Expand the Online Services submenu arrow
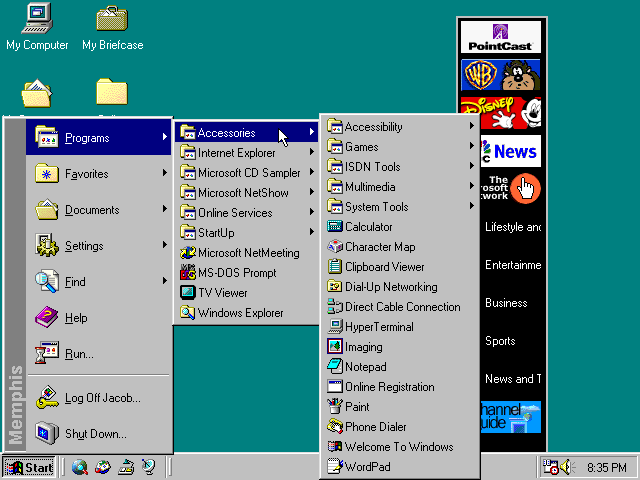Viewport: 640px width, 480px height. click(x=312, y=212)
